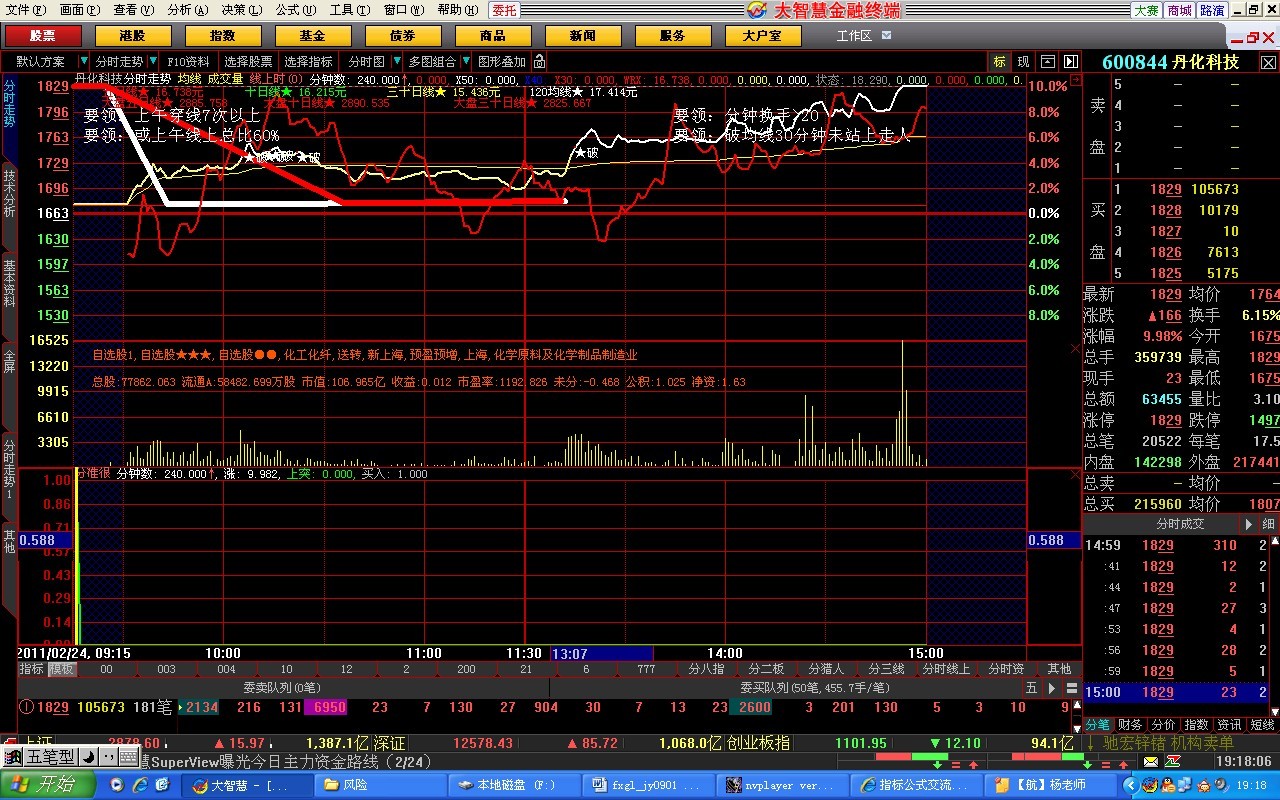This screenshot has height=800, width=1280.
Task: Select the 分猎人 indicator tab
Action: (x=827, y=669)
